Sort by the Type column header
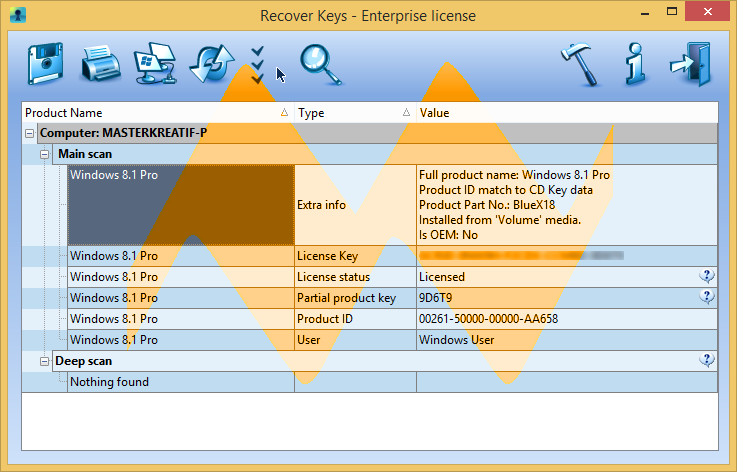Image resolution: width=737 pixels, height=472 pixels. [355, 113]
